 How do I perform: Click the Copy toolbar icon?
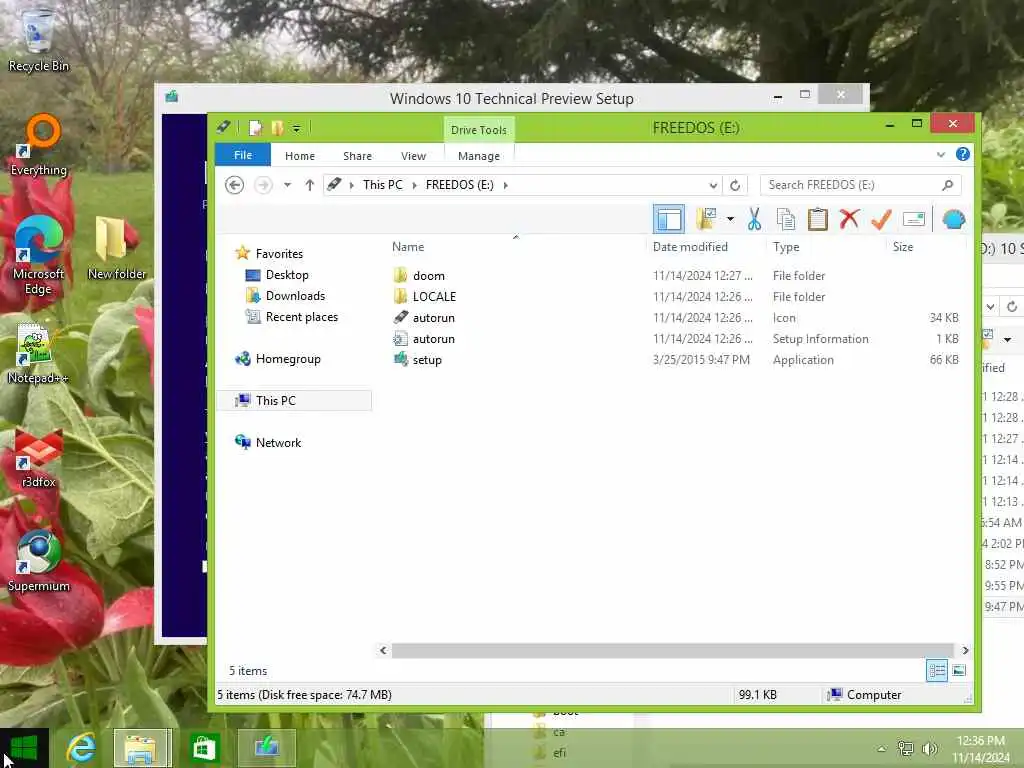tap(786, 219)
